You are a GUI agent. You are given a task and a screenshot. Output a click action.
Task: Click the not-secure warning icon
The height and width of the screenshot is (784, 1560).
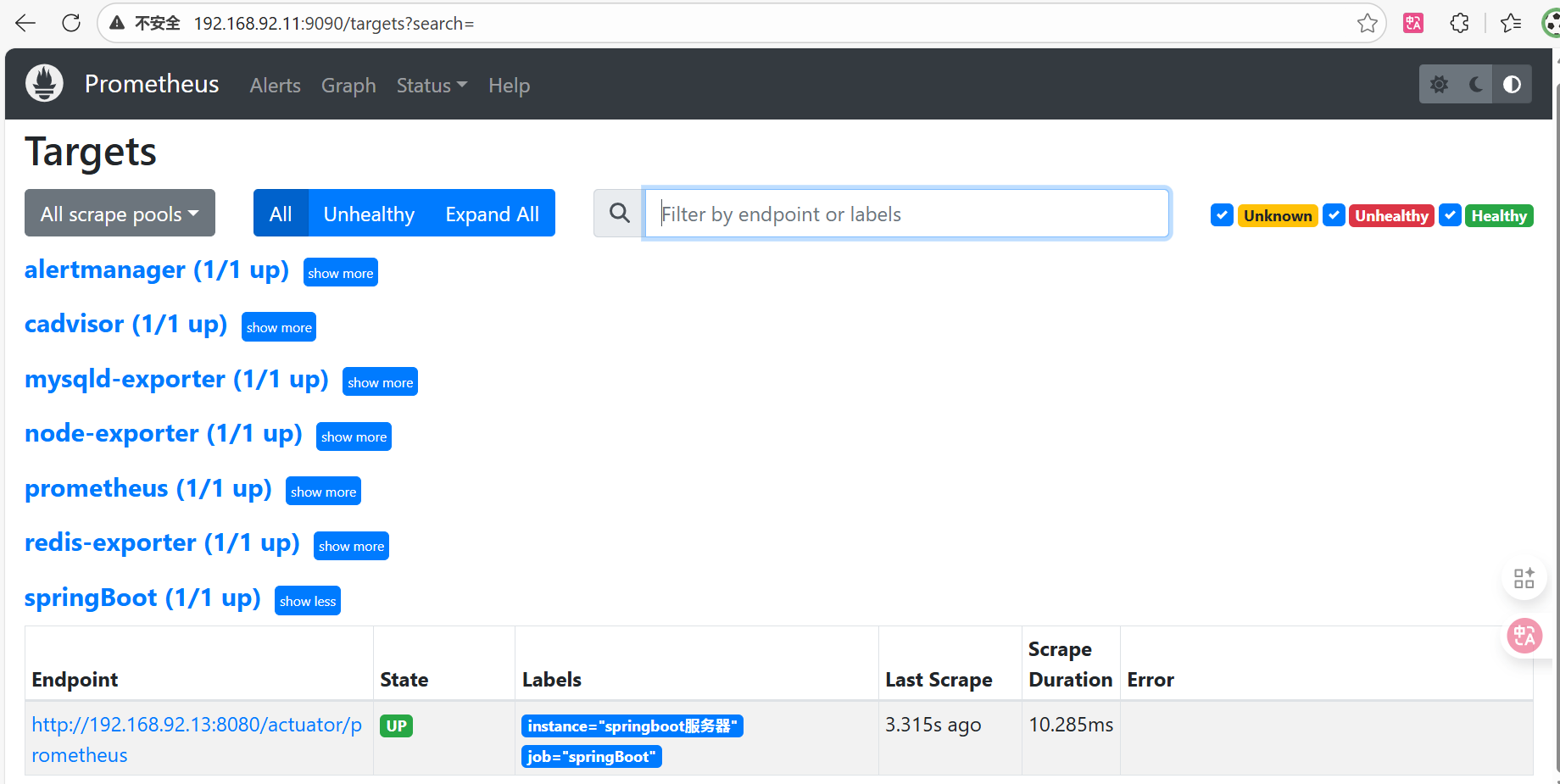(x=117, y=23)
